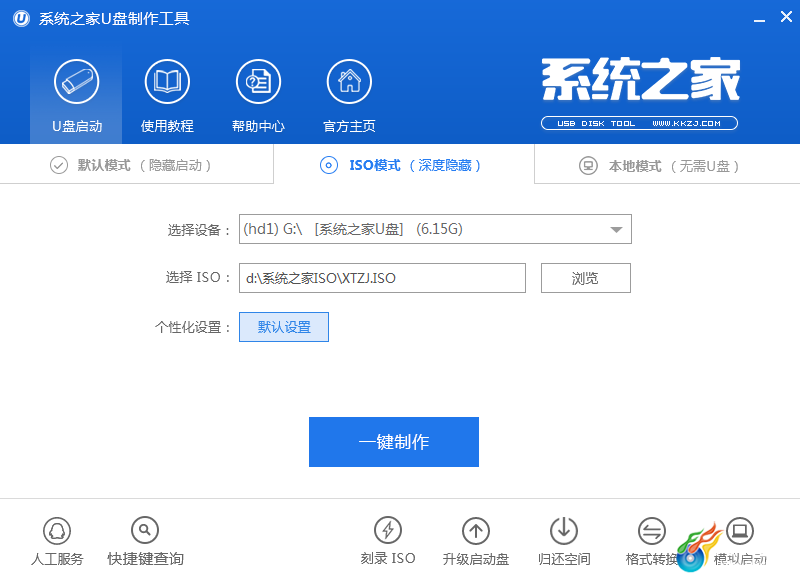Viewport: 800px width, 580px height.
Task: Click the app logo icon in title bar
Action: (x=21, y=19)
